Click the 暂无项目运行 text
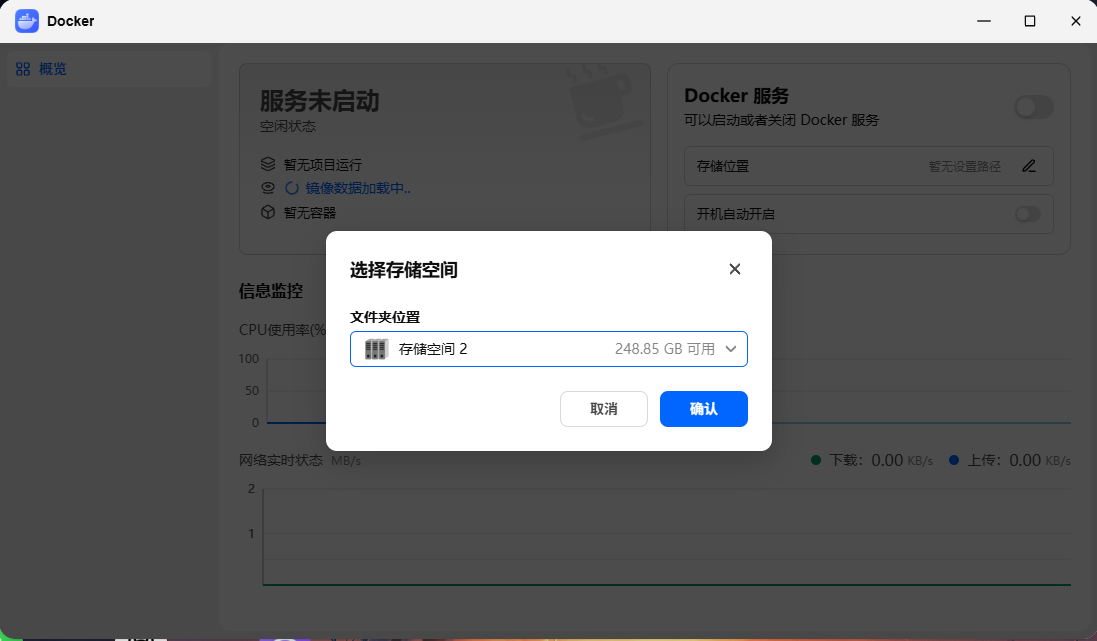Image resolution: width=1097 pixels, height=641 pixels. 323,164
